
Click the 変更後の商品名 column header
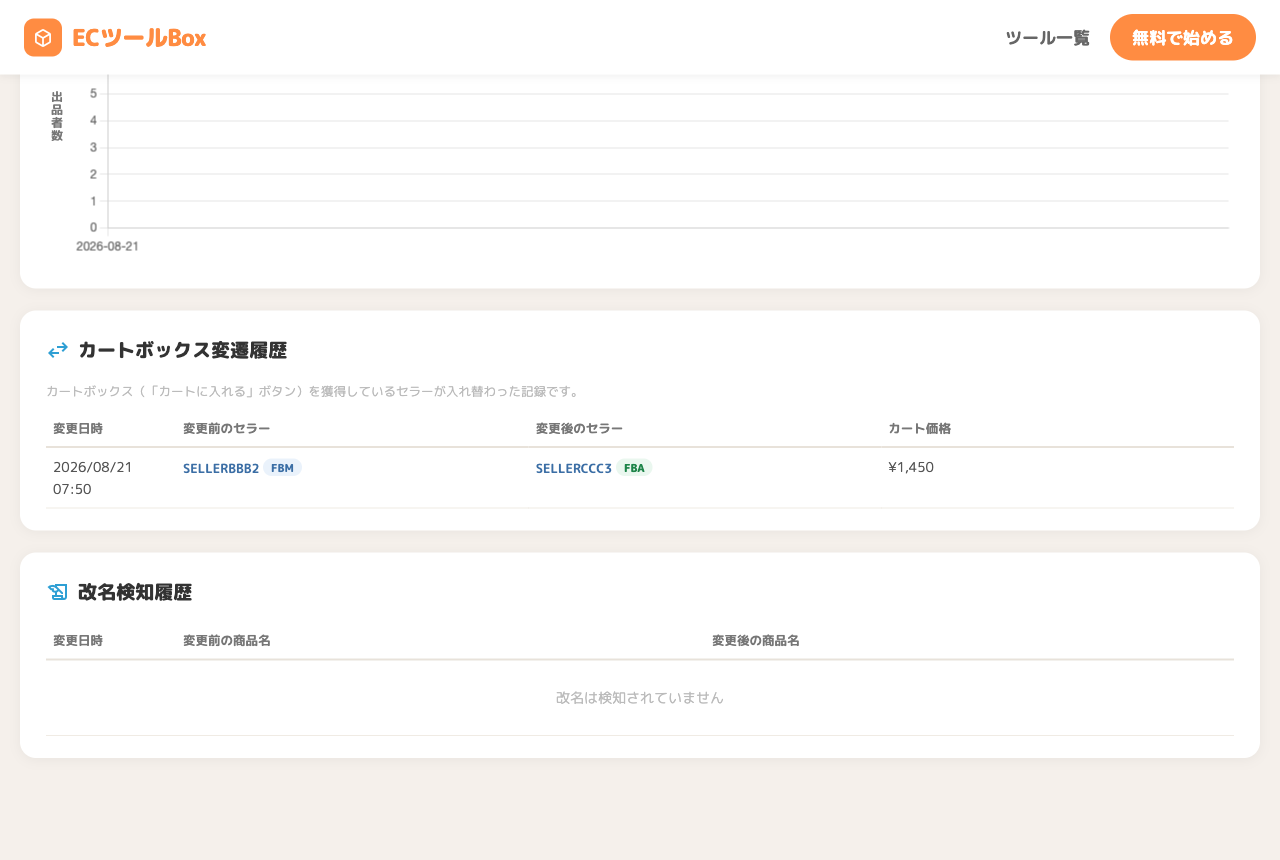pos(756,640)
